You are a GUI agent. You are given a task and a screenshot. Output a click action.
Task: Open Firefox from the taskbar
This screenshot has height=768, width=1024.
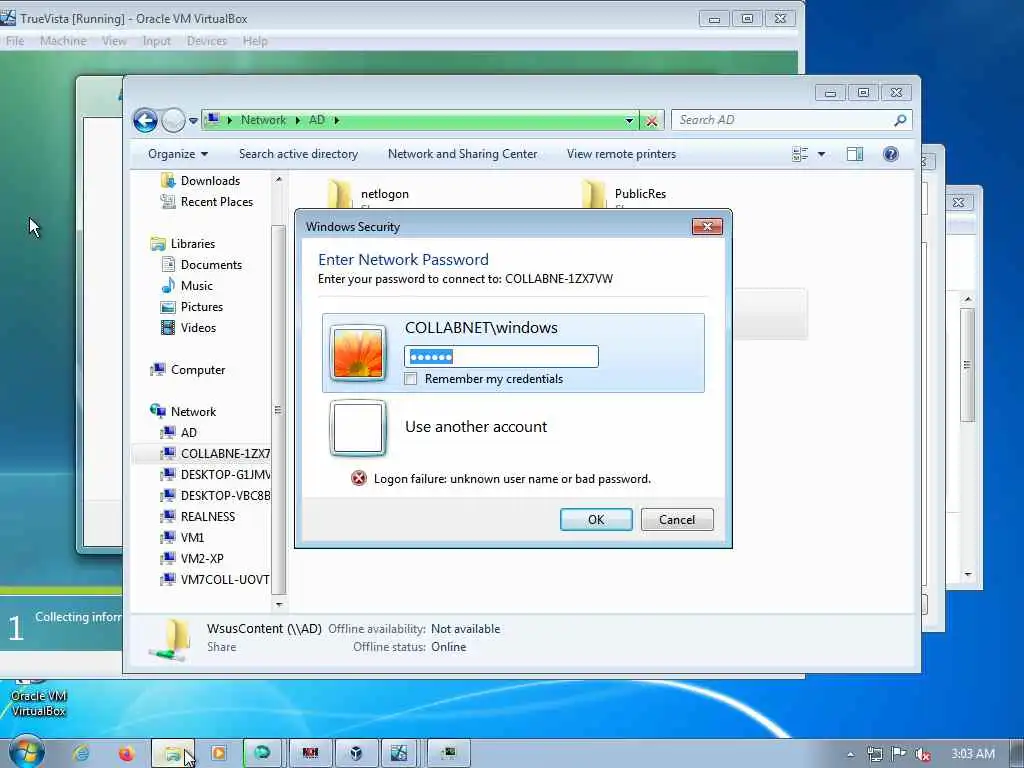(x=126, y=754)
